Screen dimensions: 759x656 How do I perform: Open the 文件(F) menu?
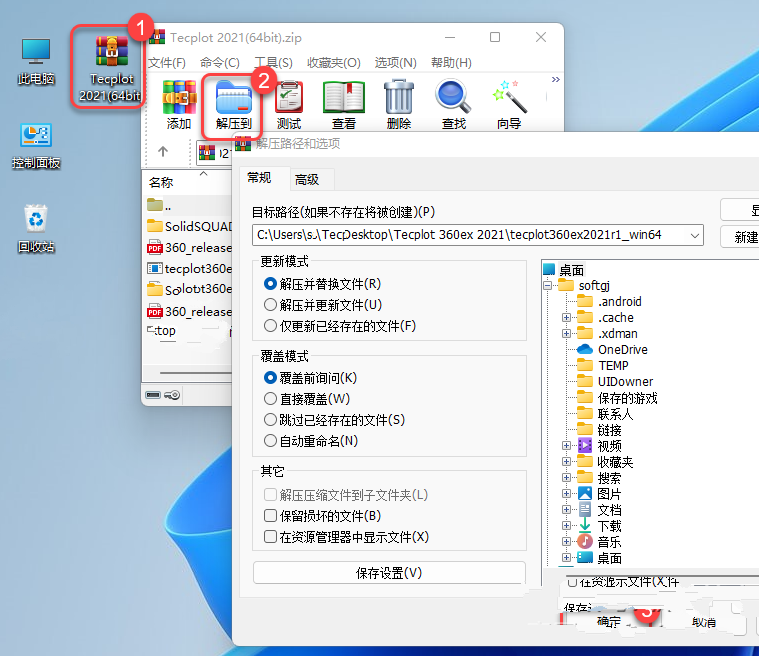pyautogui.click(x=167, y=63)
